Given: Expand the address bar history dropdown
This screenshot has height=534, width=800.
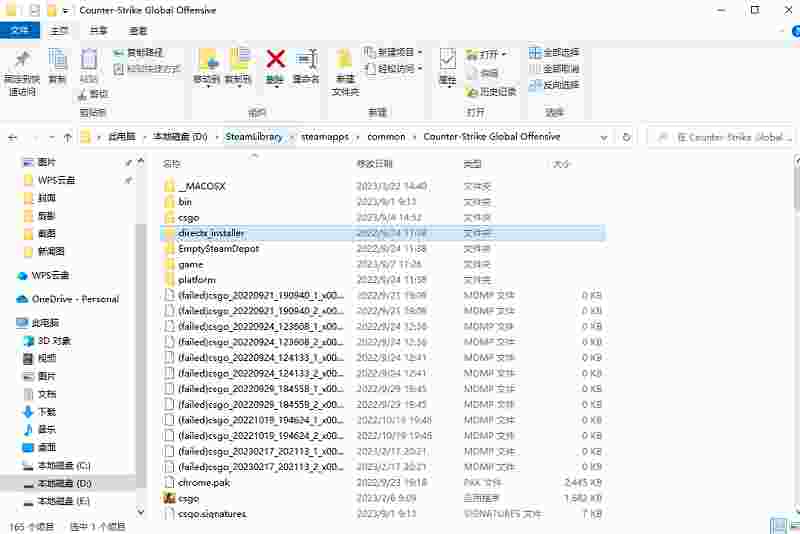Looking at the screenshot, I should (604, 137).
